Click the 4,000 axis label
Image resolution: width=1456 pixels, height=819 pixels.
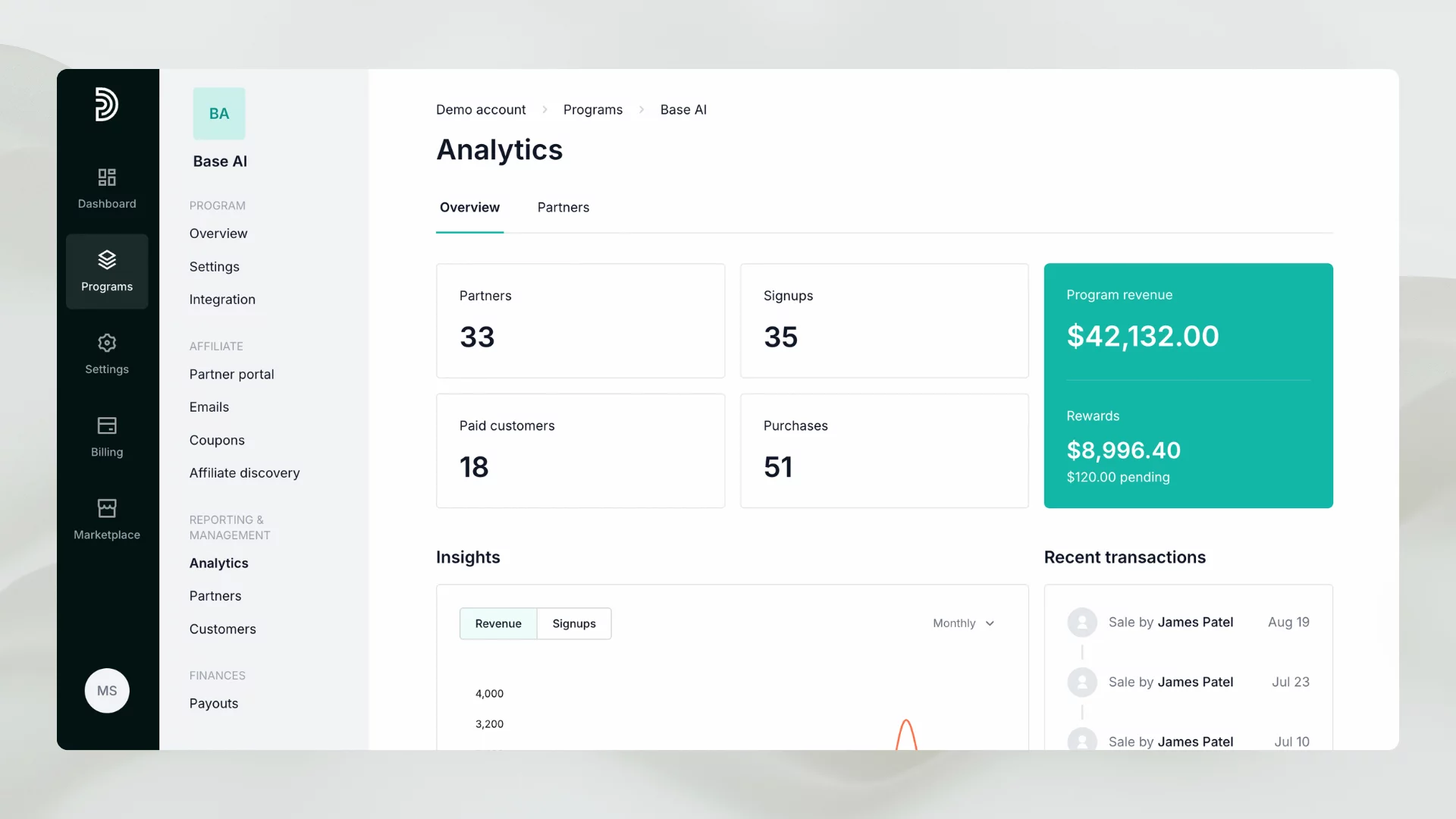pos(489,694)
